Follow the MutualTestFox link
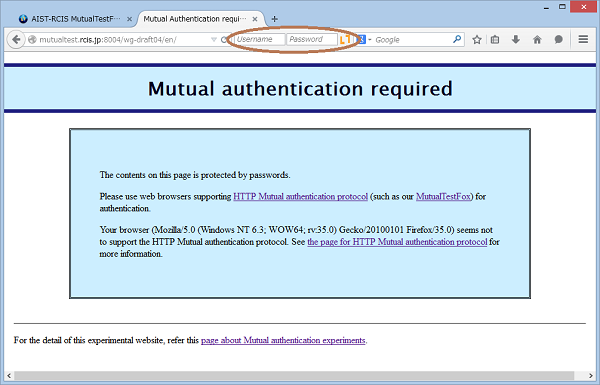This screenshot has width=600, height=385. click(x=443, y=197)
